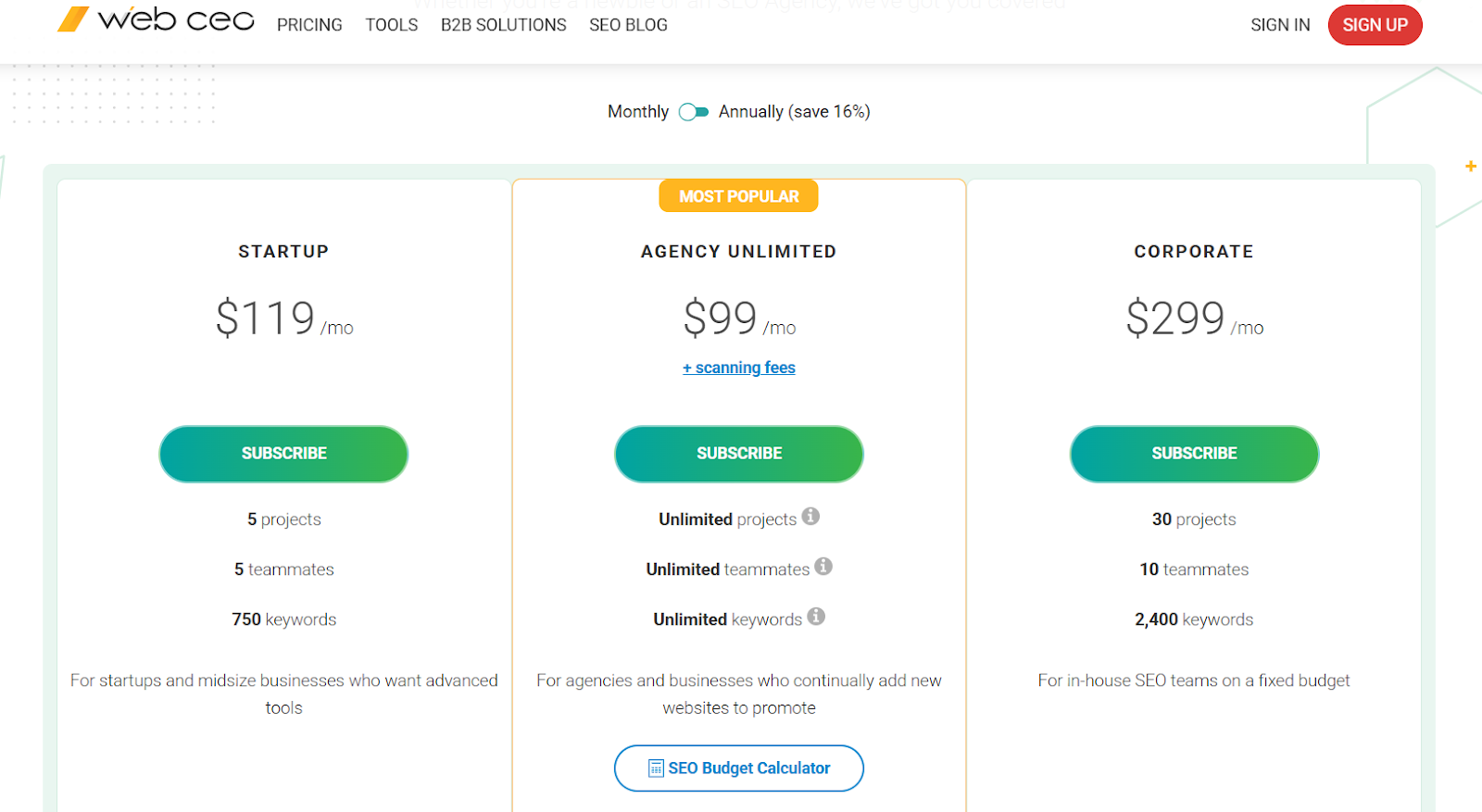Image resolution: width=1482 pixels, height=812 pixels.
Task: Open the Tools menu
Action: coord(391,25)
